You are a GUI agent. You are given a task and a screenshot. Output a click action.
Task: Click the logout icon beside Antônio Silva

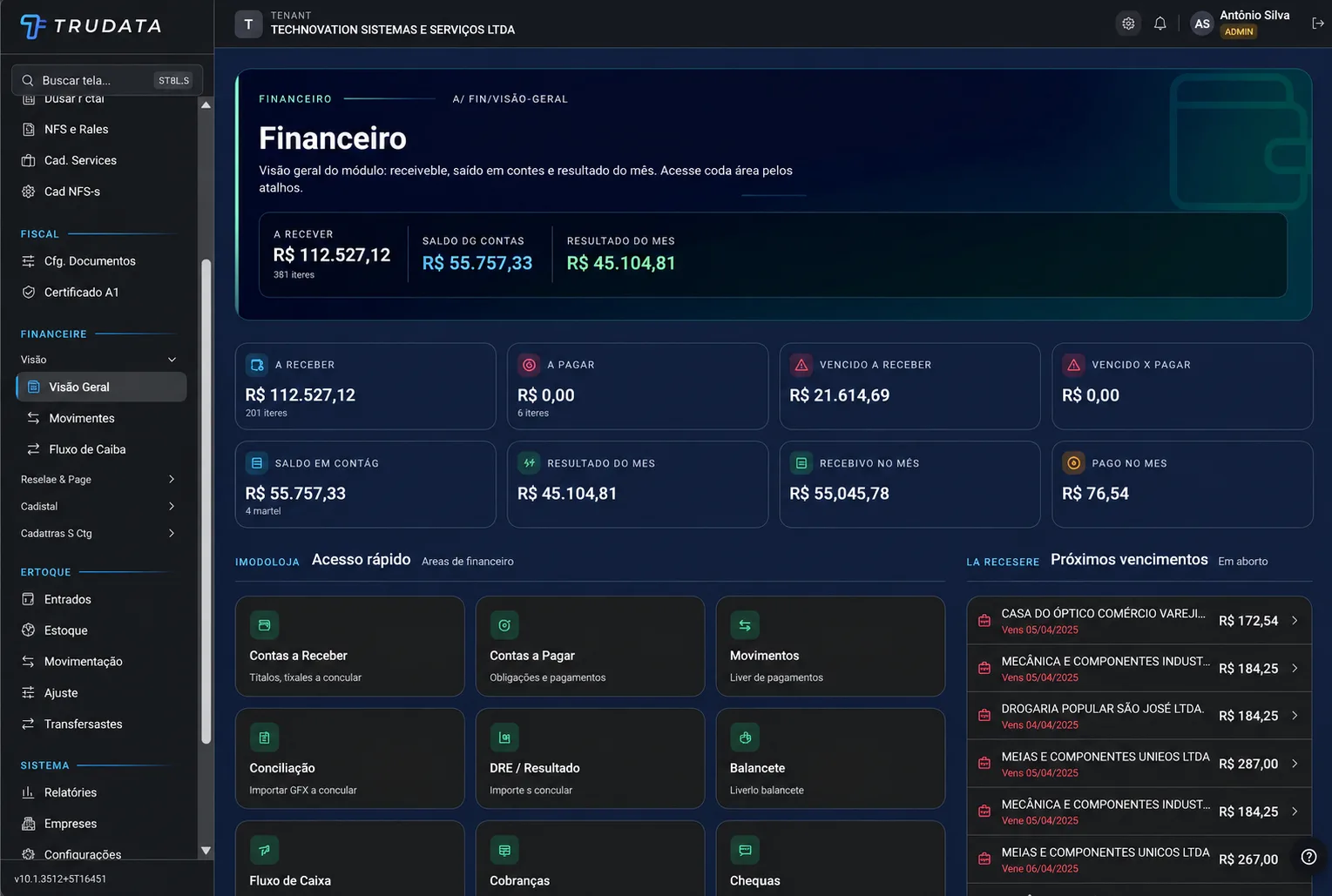pyautogui.click(x=1317, y=24)
